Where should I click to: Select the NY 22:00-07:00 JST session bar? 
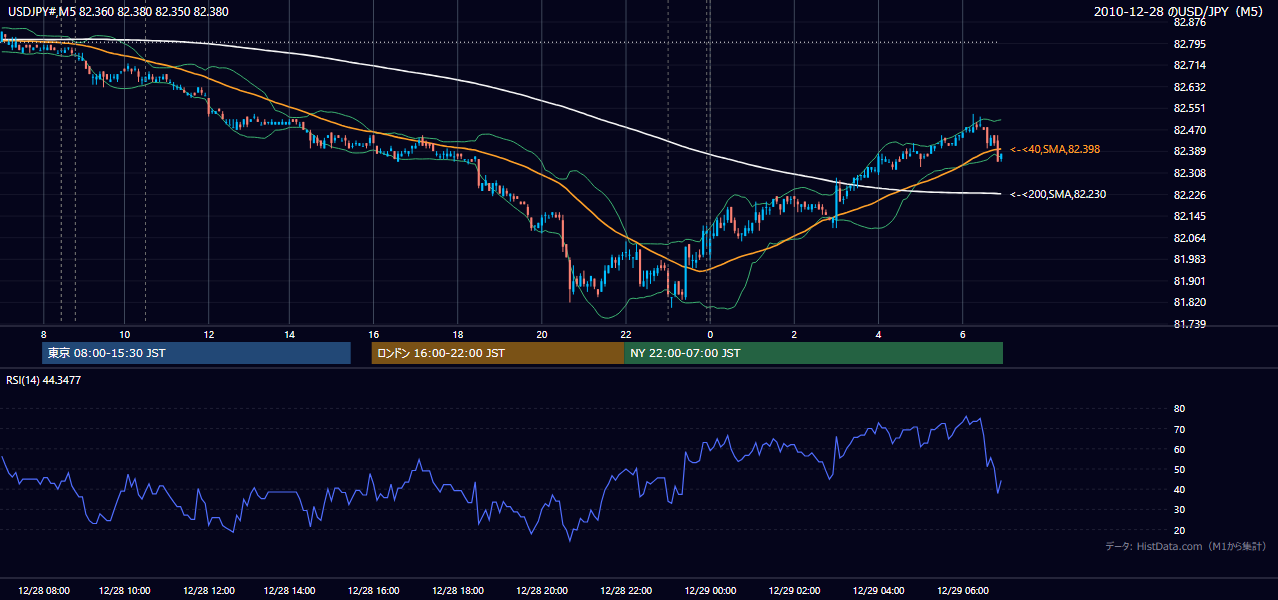click(x=813, y=353)
